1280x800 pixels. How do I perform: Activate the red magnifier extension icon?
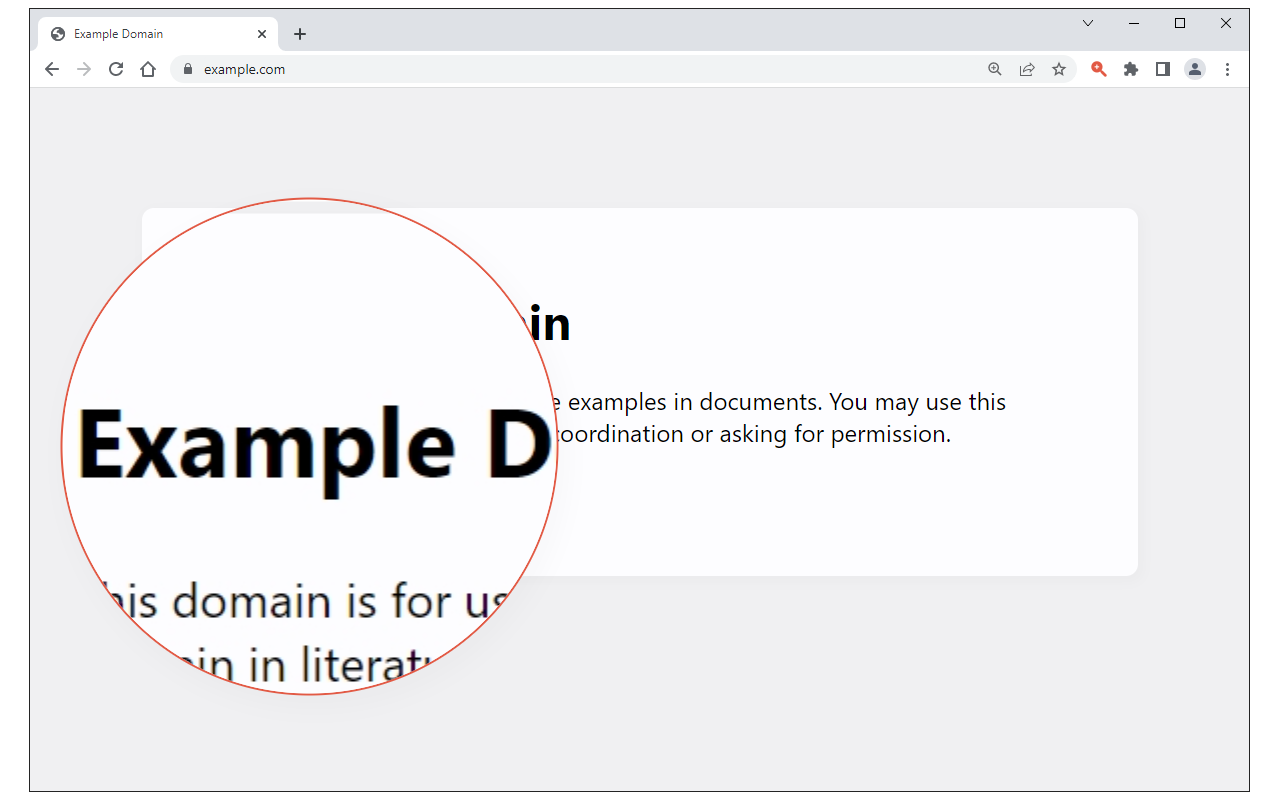pyautogui.click(x=1099, y=69)
